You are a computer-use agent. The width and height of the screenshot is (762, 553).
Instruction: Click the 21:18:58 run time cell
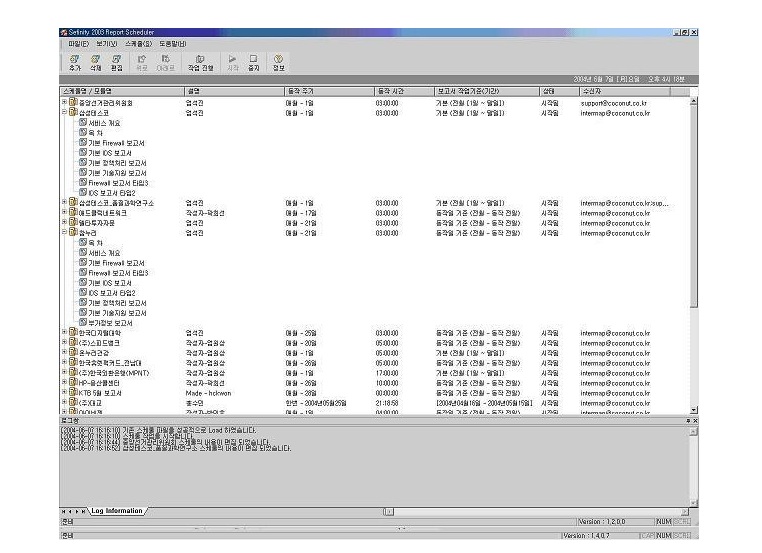point(387,403)
